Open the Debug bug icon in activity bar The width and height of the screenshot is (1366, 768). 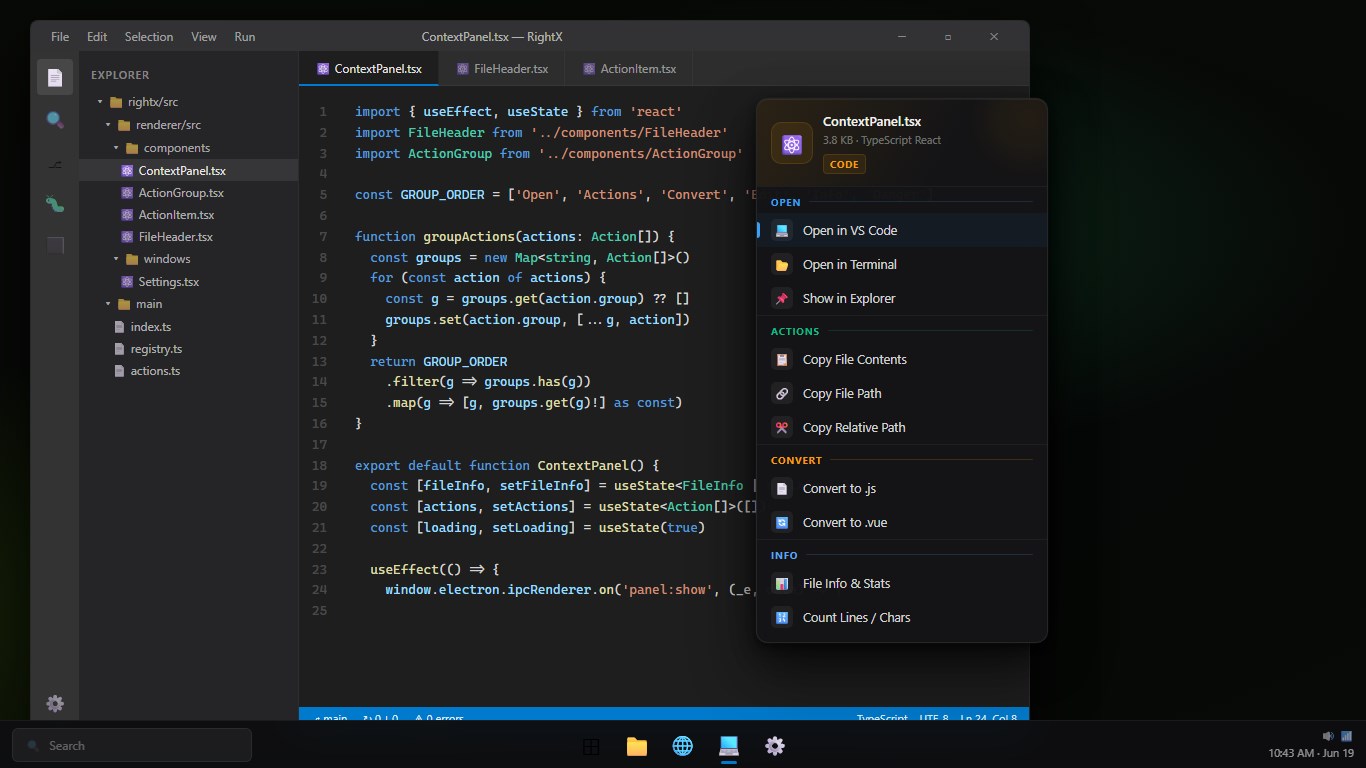click(x=55, y=204)
